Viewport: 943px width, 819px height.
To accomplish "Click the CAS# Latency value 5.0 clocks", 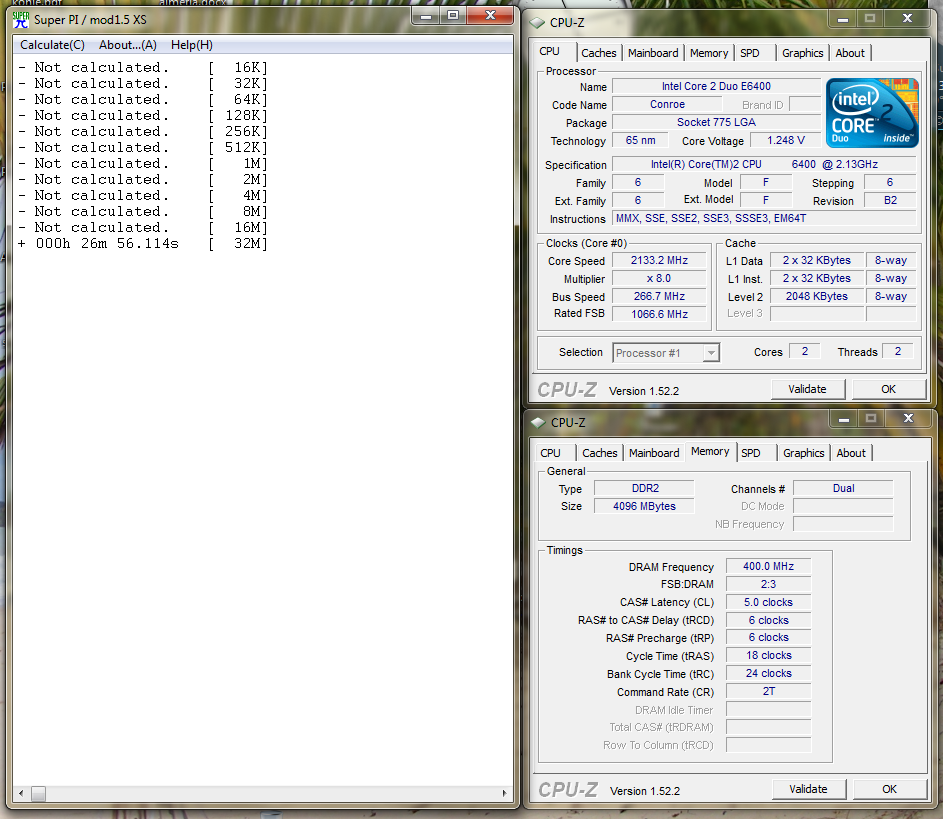I will click(x=769, y=603).
